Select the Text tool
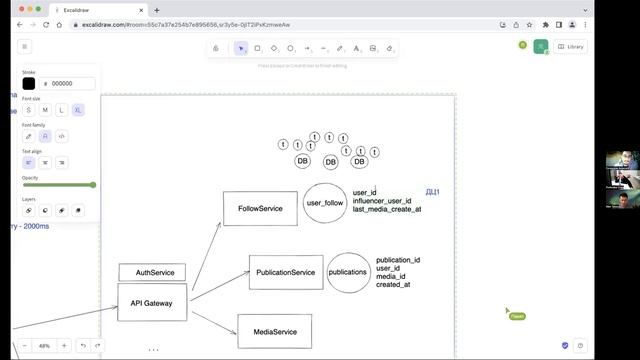 [x=356, y=49]
